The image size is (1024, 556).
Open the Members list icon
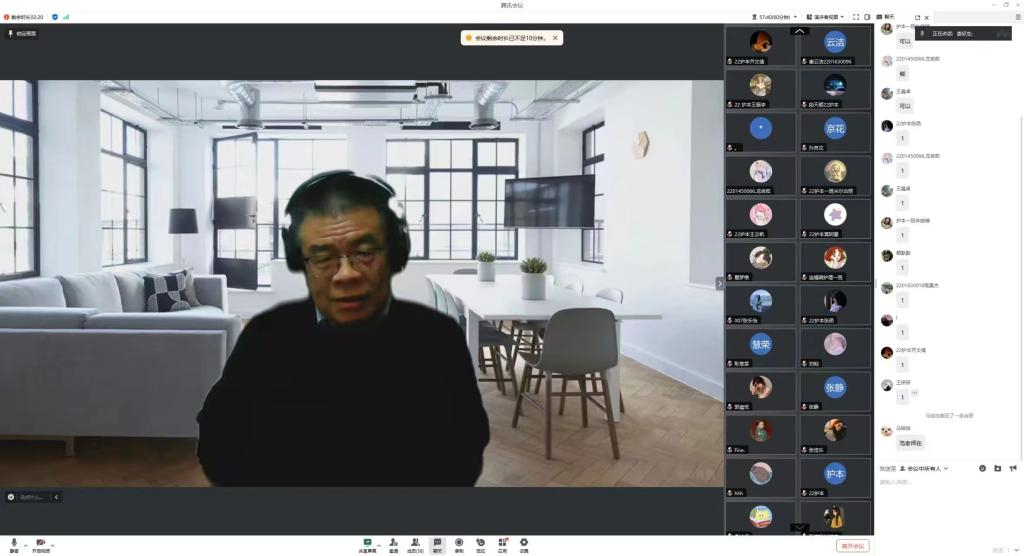pyautogui.click(x=415, y=543)
